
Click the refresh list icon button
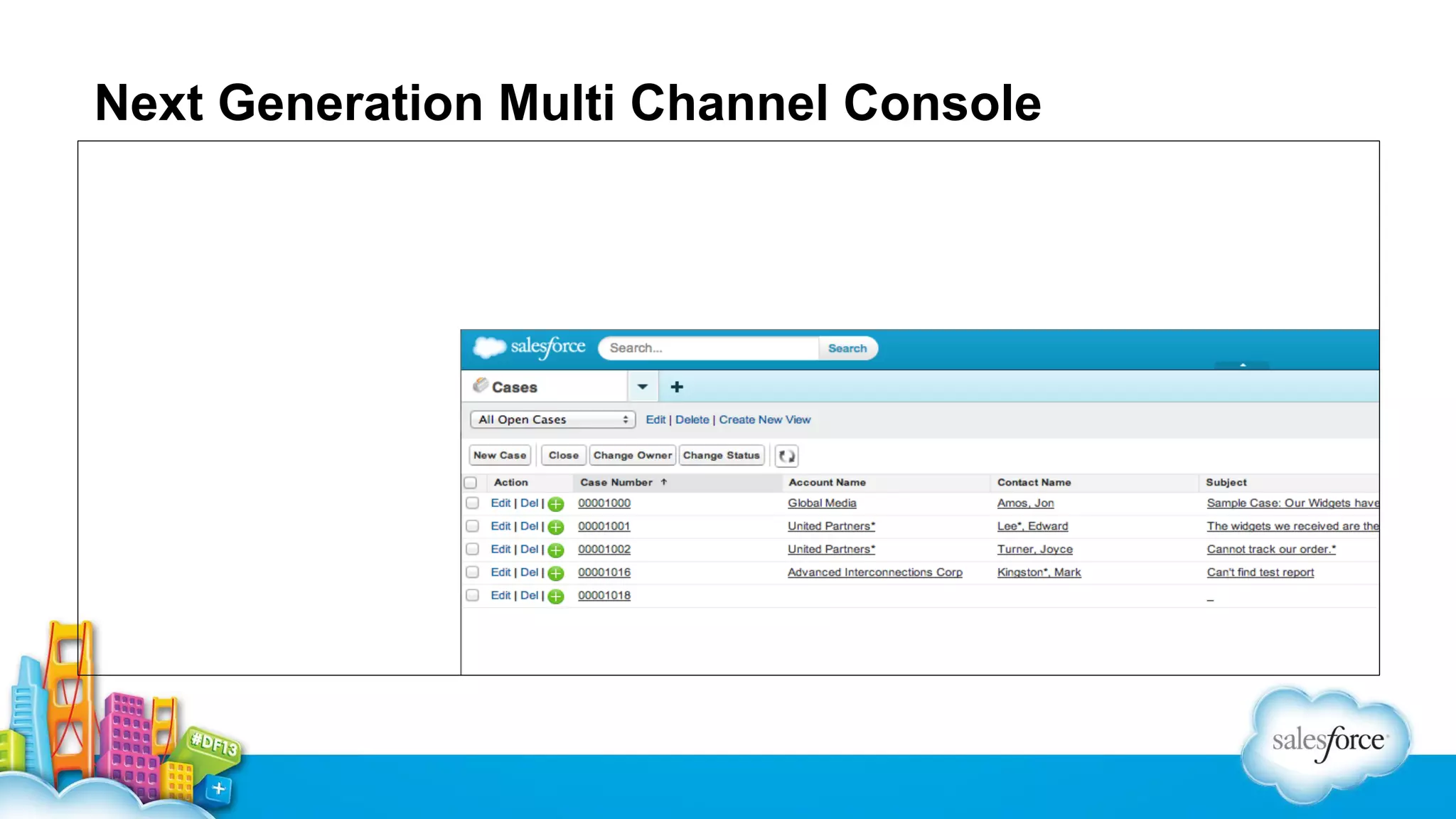click(x=786, y=456)
